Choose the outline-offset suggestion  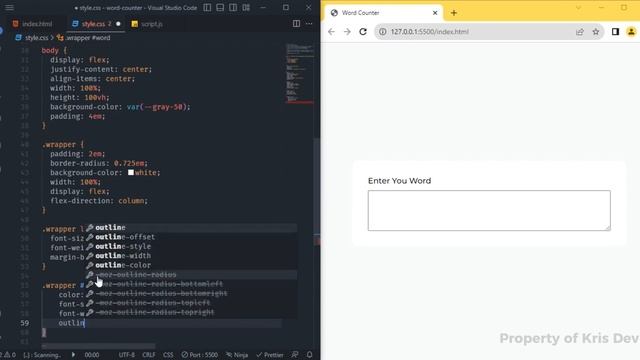191,237
